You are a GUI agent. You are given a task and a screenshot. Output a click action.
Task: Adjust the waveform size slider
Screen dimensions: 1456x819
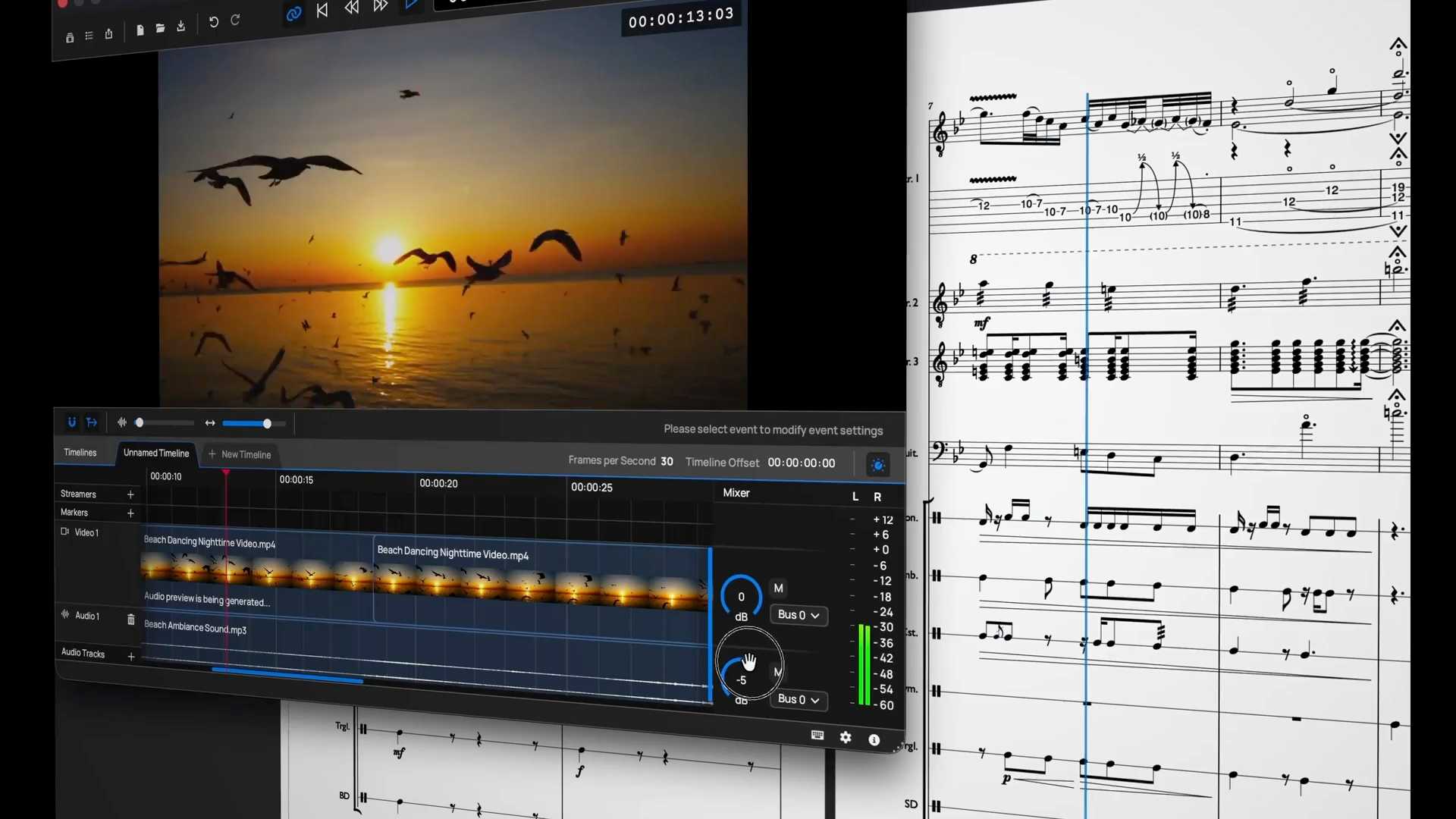(x=165, y=422)
